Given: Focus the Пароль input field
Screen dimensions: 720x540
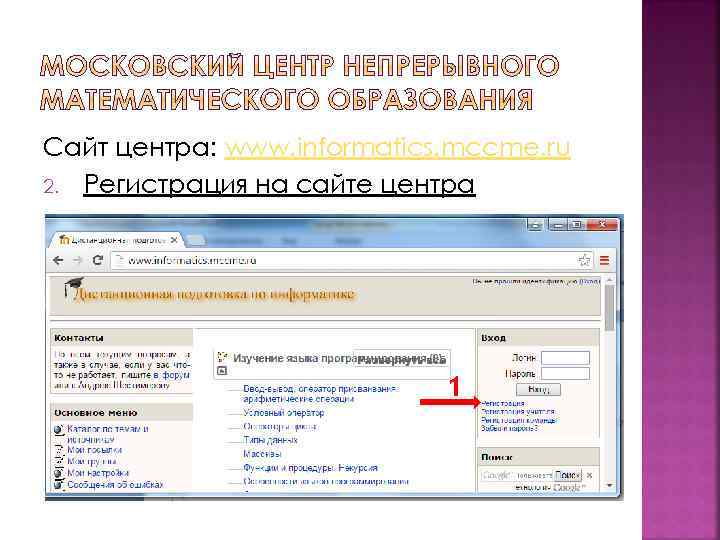Looking at the screenshot, I should (x=565, y=373).
